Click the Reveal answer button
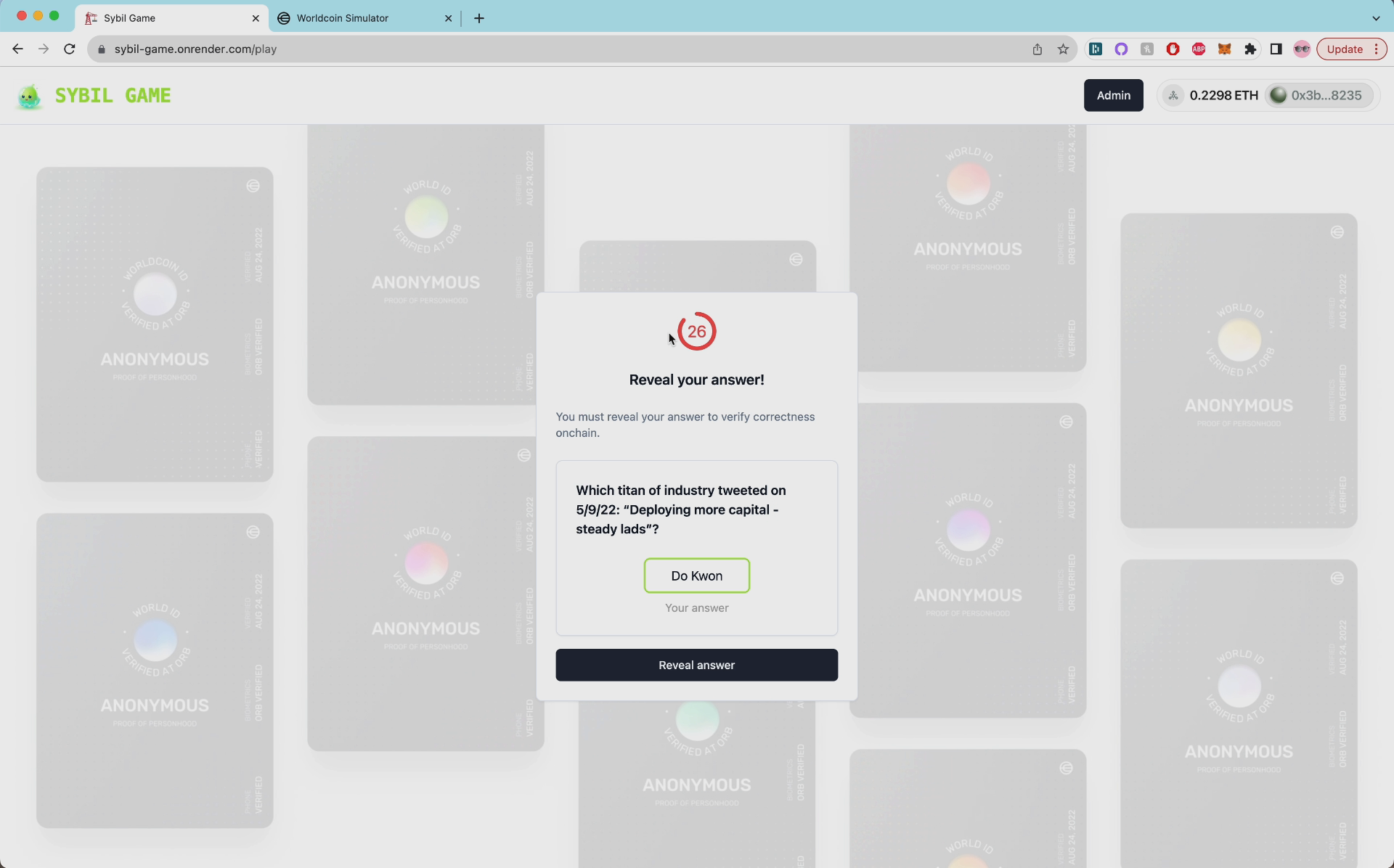This screenshot has width=1394, height=868. tap(696, 665)
